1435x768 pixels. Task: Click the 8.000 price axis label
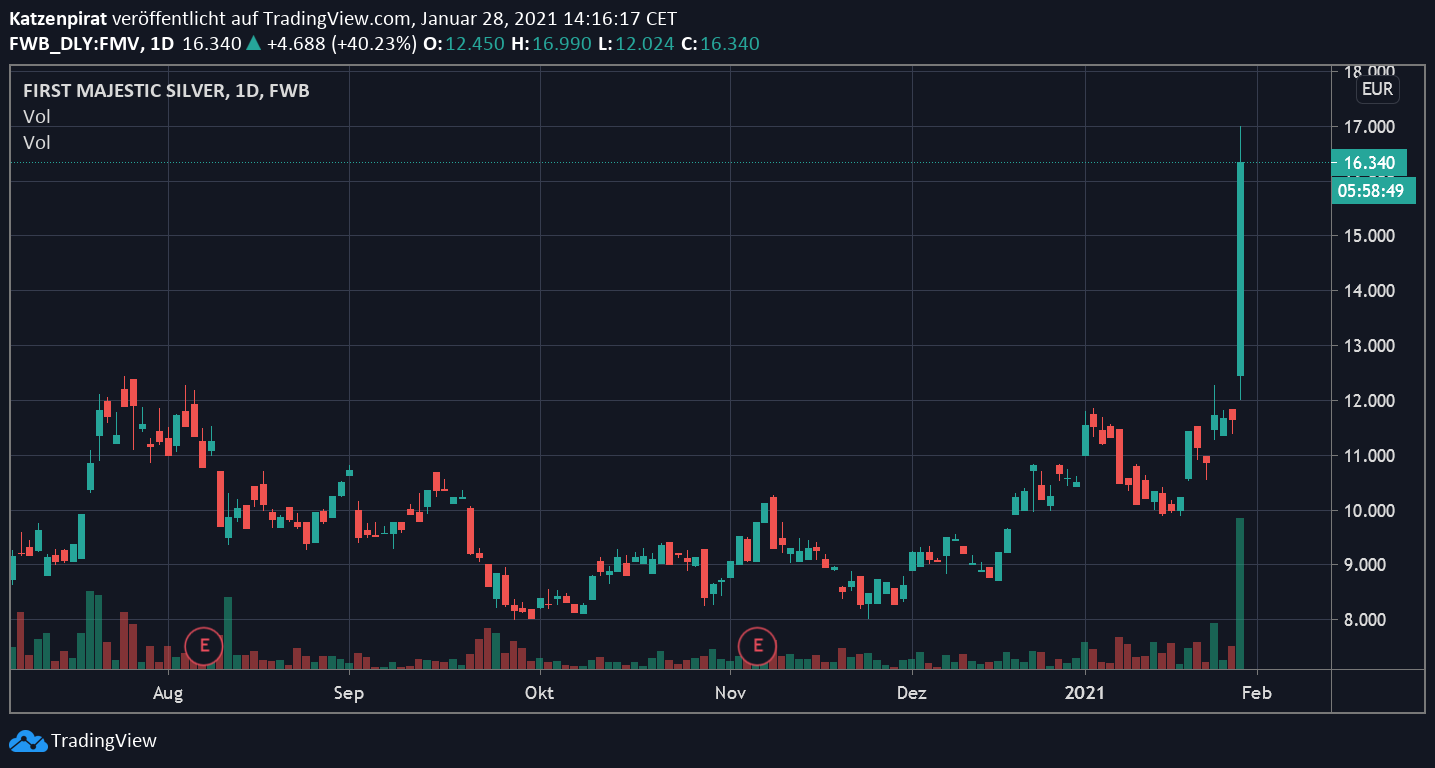tap(1366, 620)
